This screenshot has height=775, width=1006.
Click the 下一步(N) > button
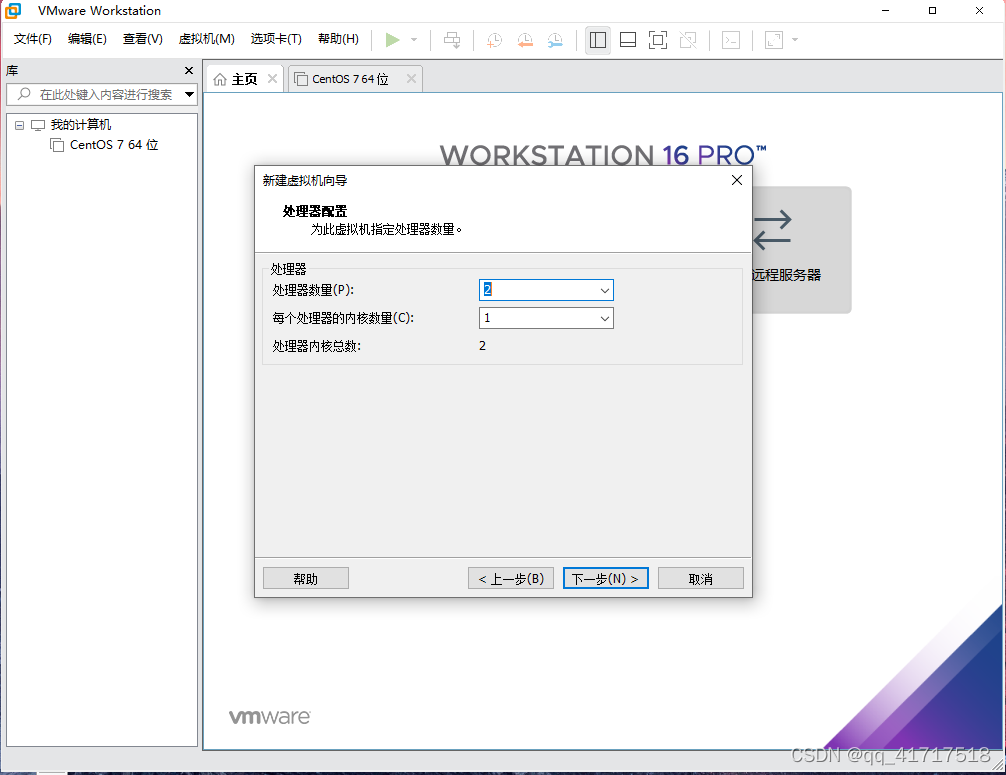pyautogui.click(x=606, y=578)
